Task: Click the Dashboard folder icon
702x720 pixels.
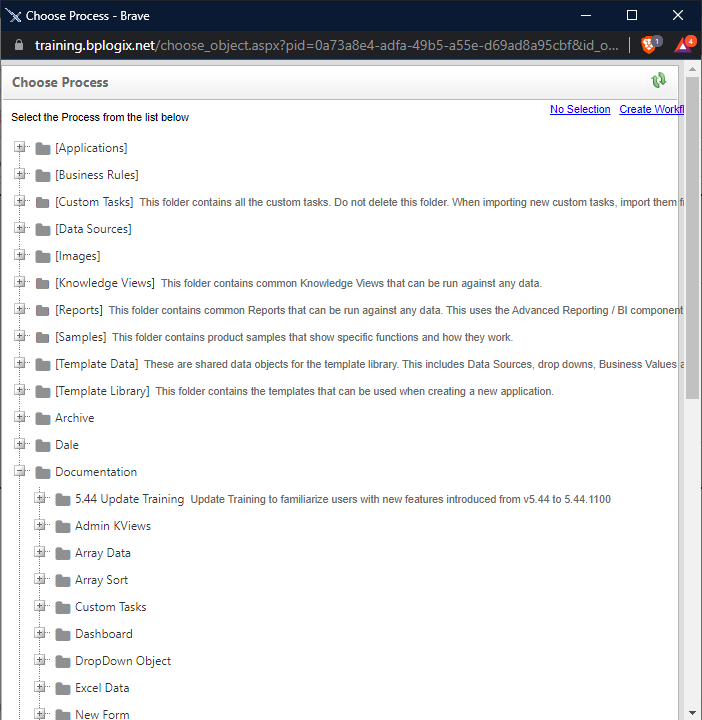Action: coord(63,635)
